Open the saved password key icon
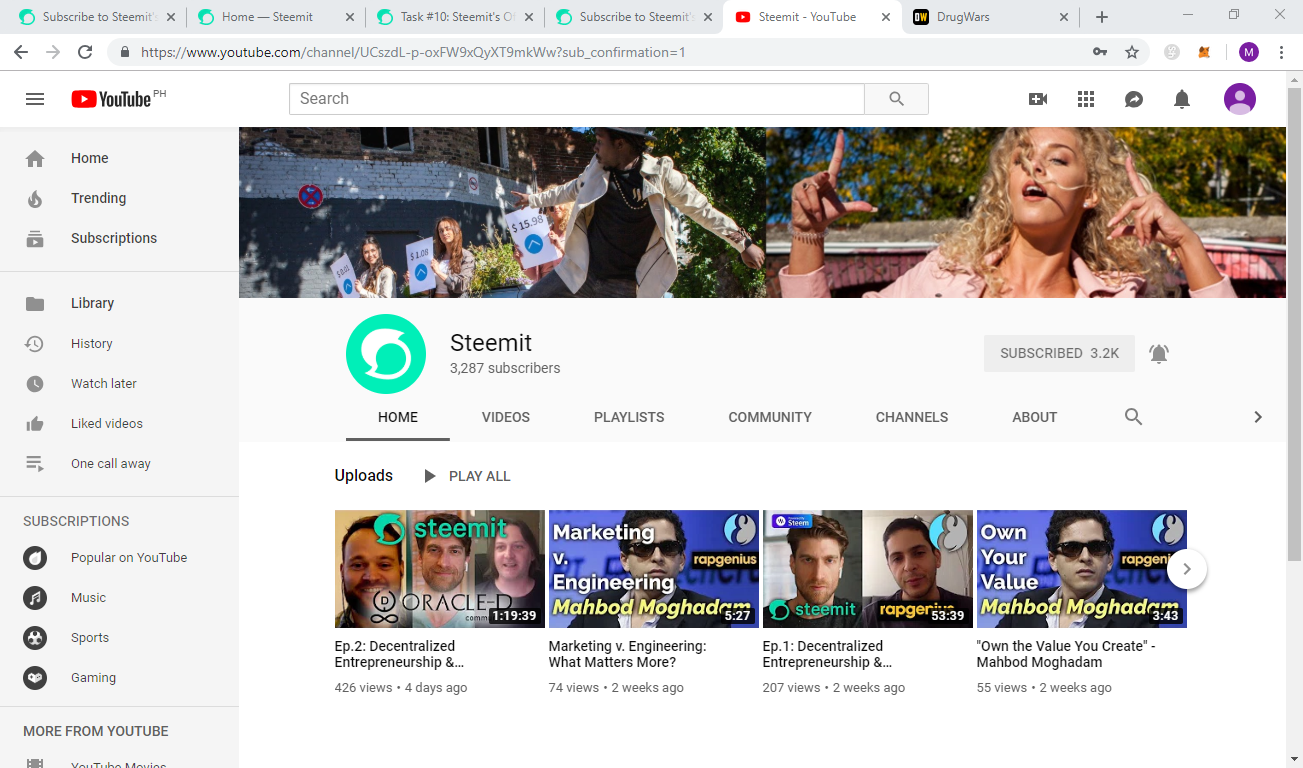1303x768 pixels. tap(1100, 52)
